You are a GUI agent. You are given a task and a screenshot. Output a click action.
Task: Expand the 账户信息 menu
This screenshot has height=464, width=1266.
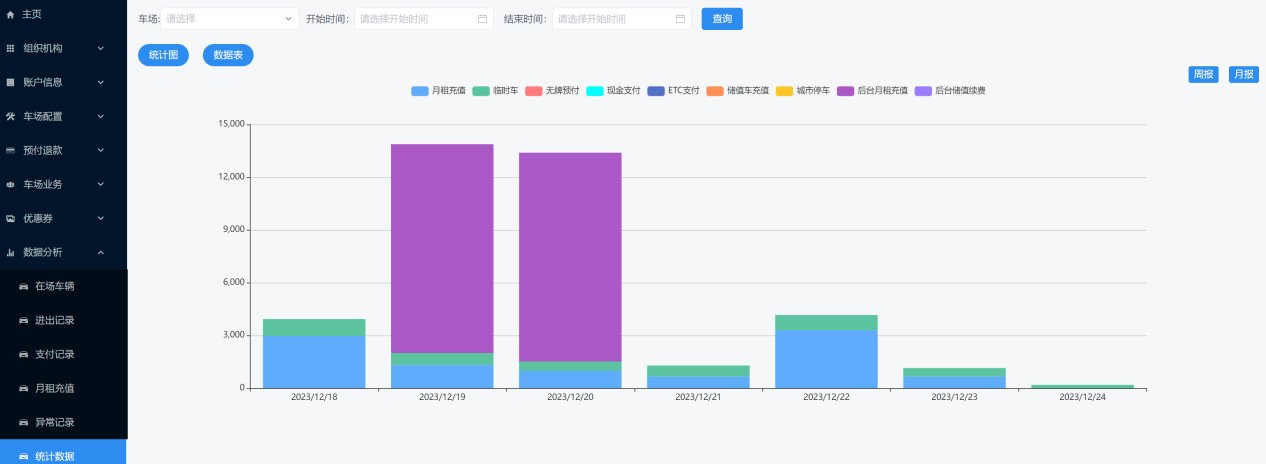click(64, 82)
